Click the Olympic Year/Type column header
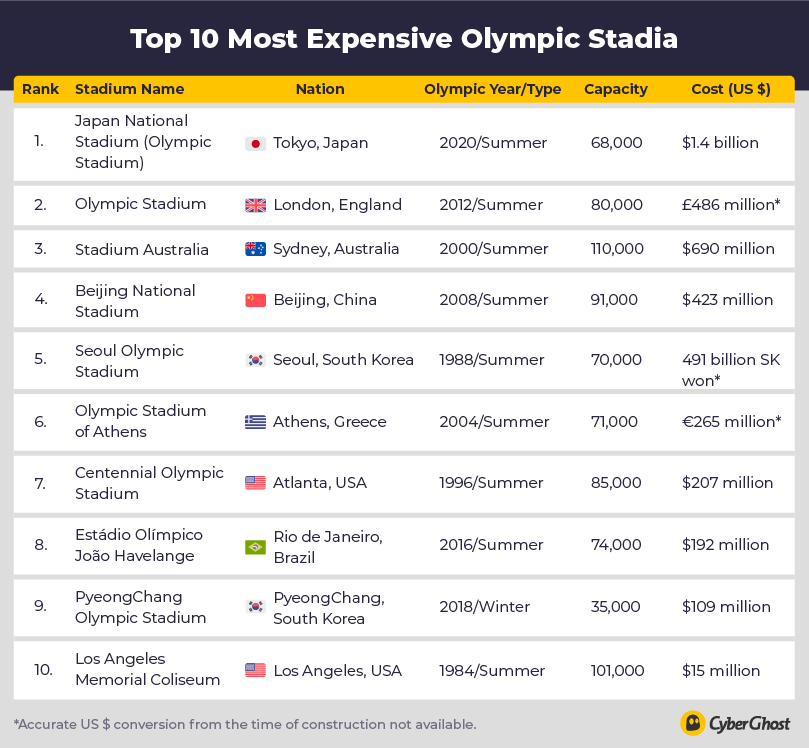The height and width of the screenshot is (748, 809). [x=493, y=89]
